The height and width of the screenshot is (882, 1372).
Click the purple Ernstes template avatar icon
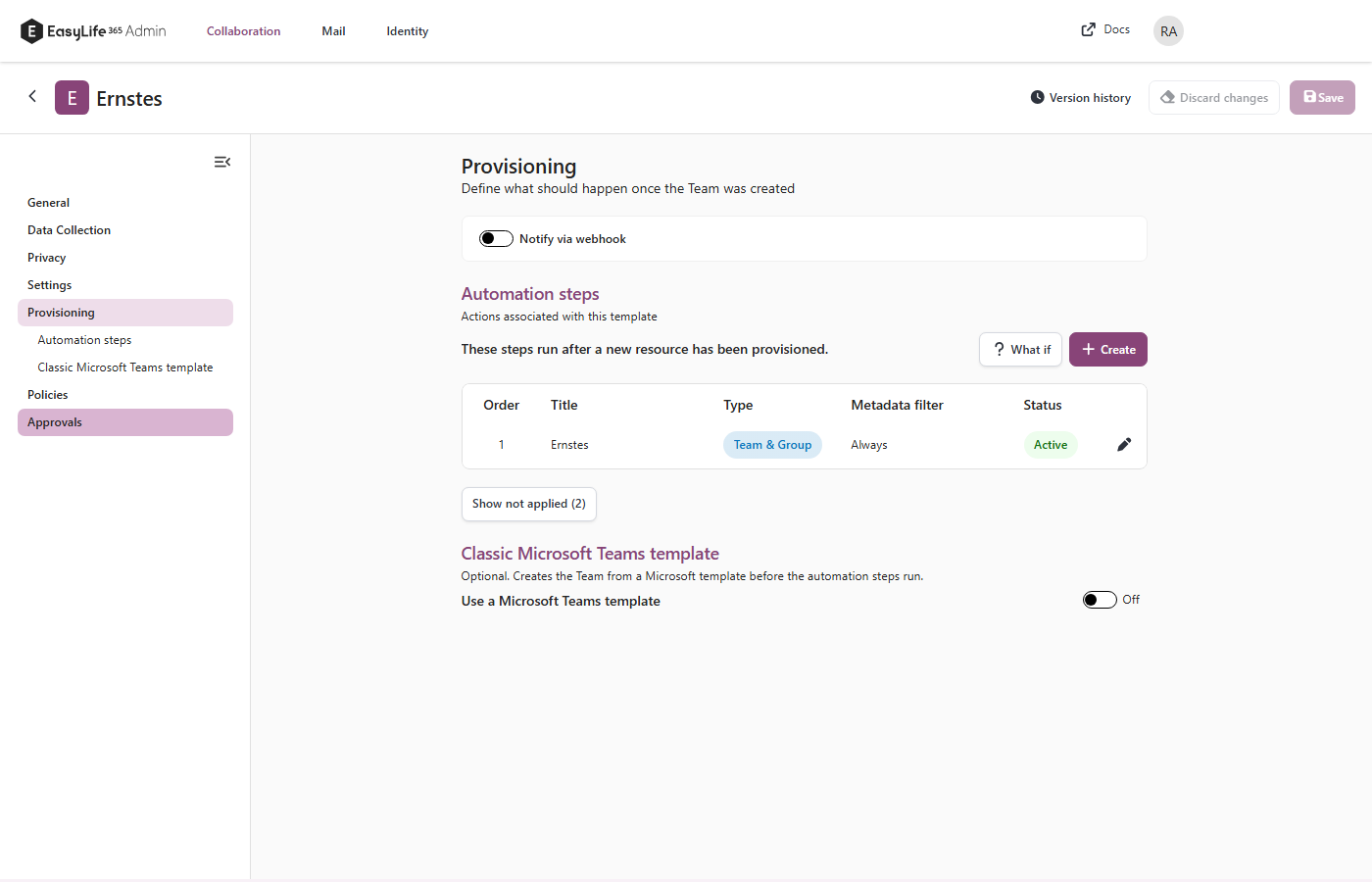click(x=72, y=98)
